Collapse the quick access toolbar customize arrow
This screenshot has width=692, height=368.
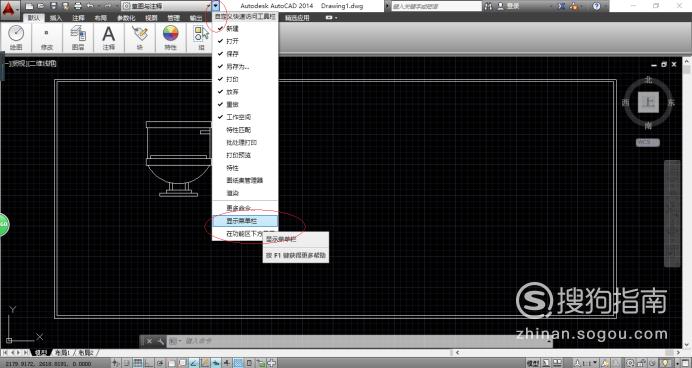[x=215, y=6]
